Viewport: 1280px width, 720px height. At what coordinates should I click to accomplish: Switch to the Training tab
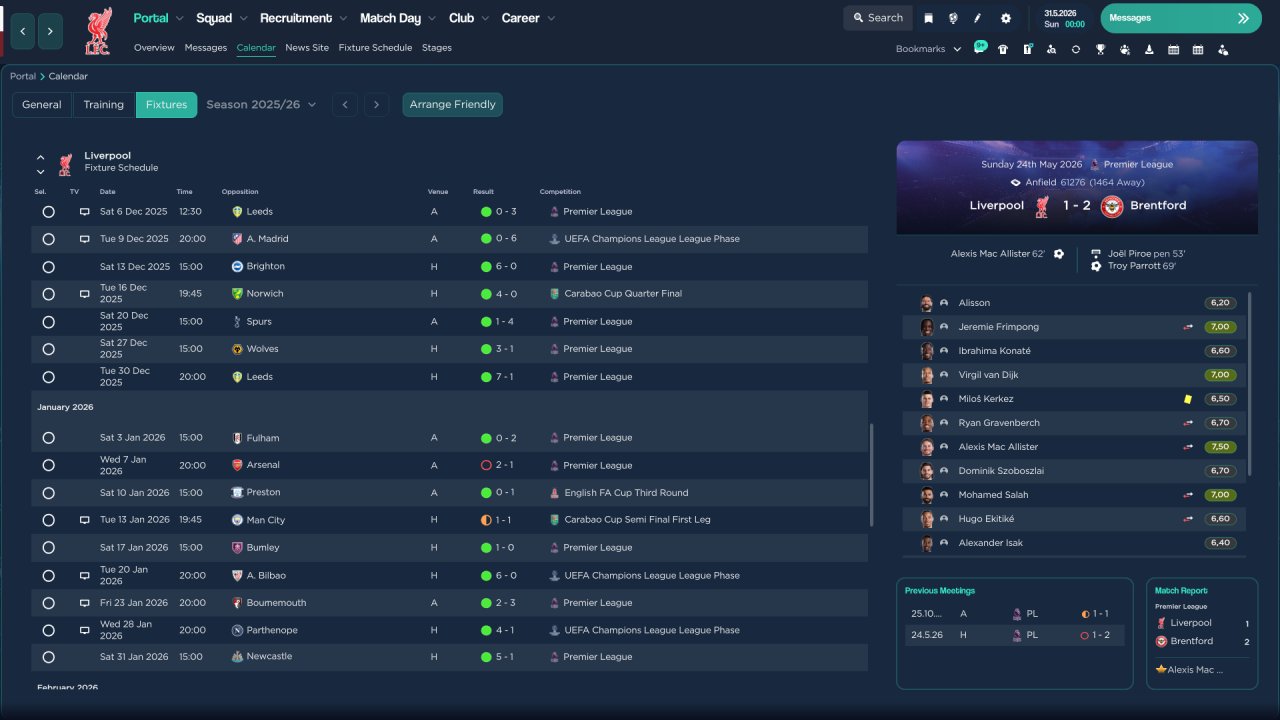point(103,105)
